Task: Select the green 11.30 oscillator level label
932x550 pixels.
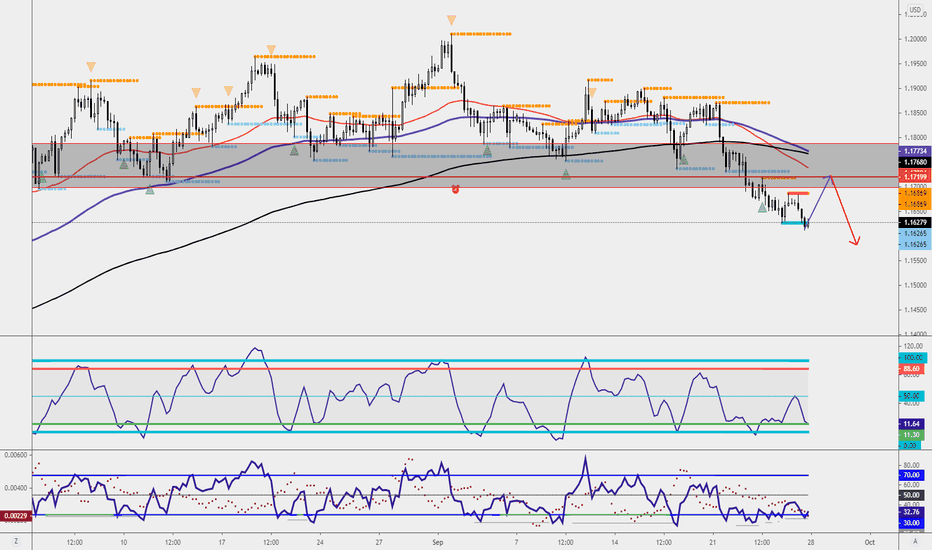Action: [x=912, y=435]
